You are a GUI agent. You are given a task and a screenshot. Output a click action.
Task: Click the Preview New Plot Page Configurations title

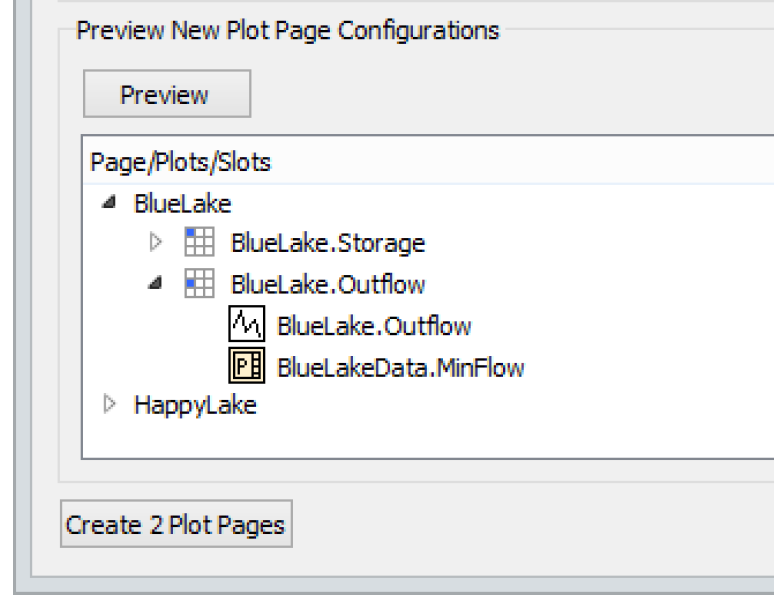(x=288, y=31)
